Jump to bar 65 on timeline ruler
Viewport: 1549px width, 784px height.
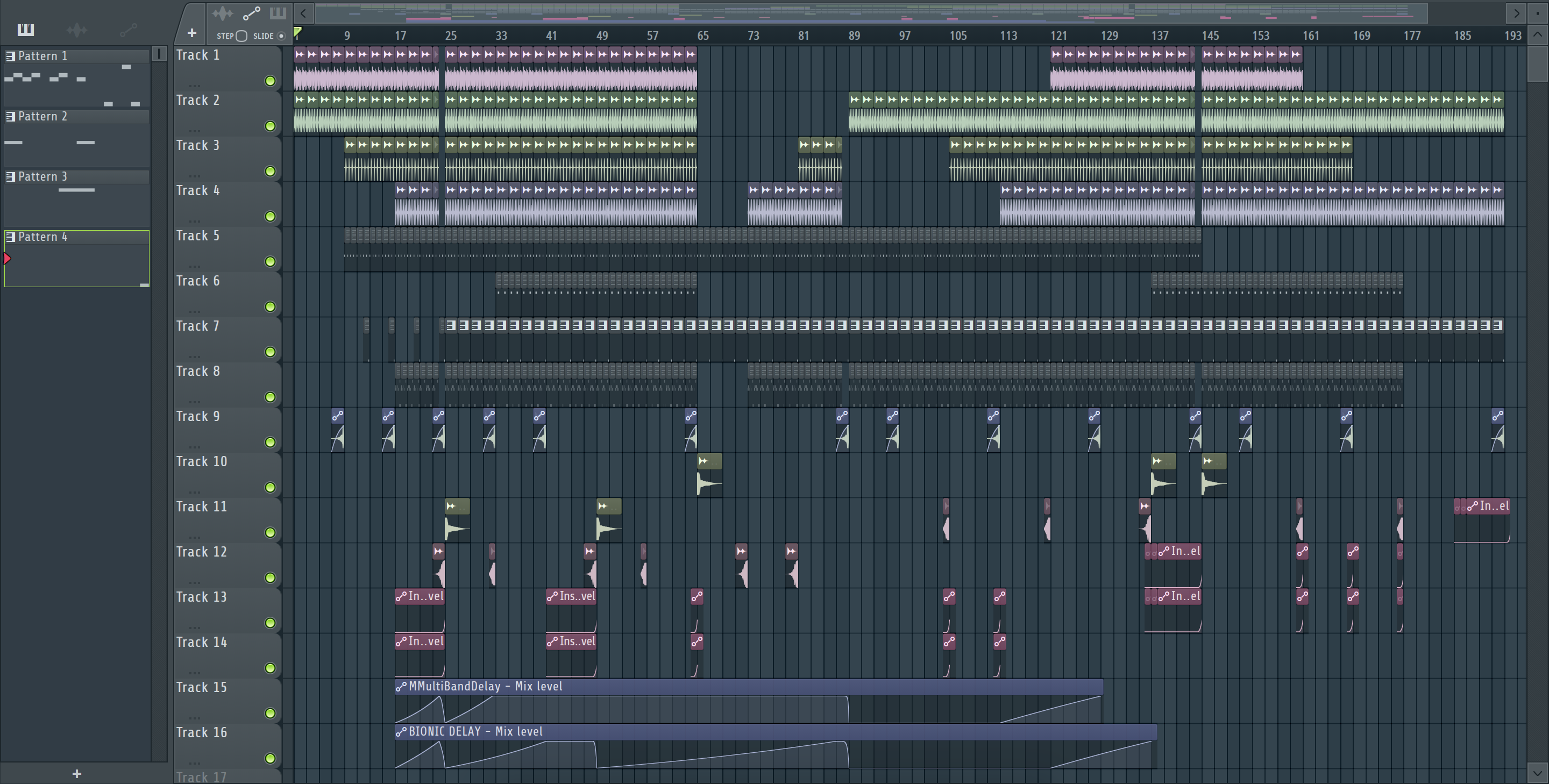coord(702,36)
